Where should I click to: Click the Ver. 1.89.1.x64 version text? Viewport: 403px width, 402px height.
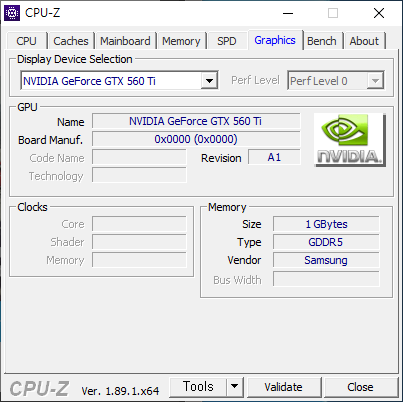120,391
